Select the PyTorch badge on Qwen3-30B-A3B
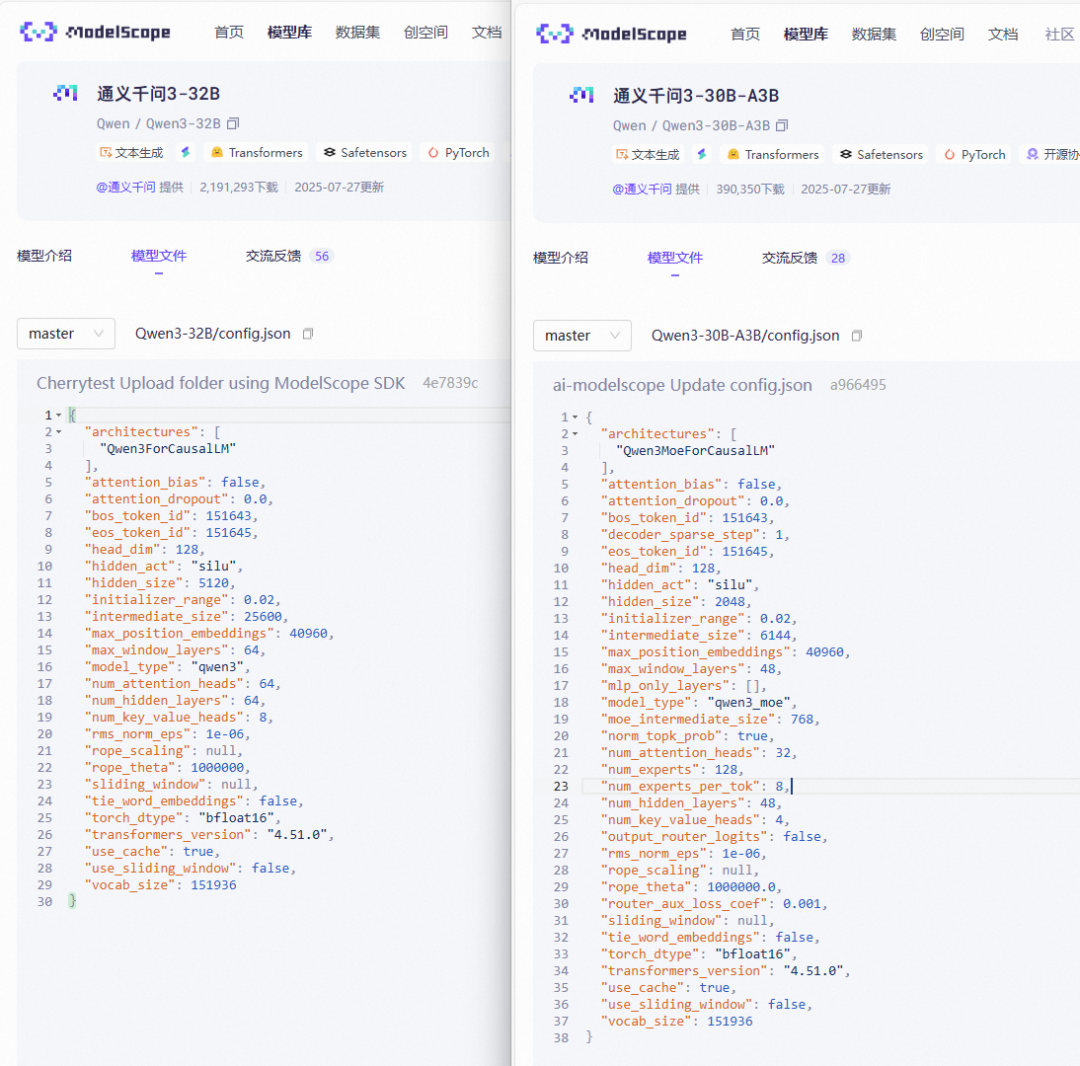This screenshot has height=1066, width=1080. (x=973, y=156)
